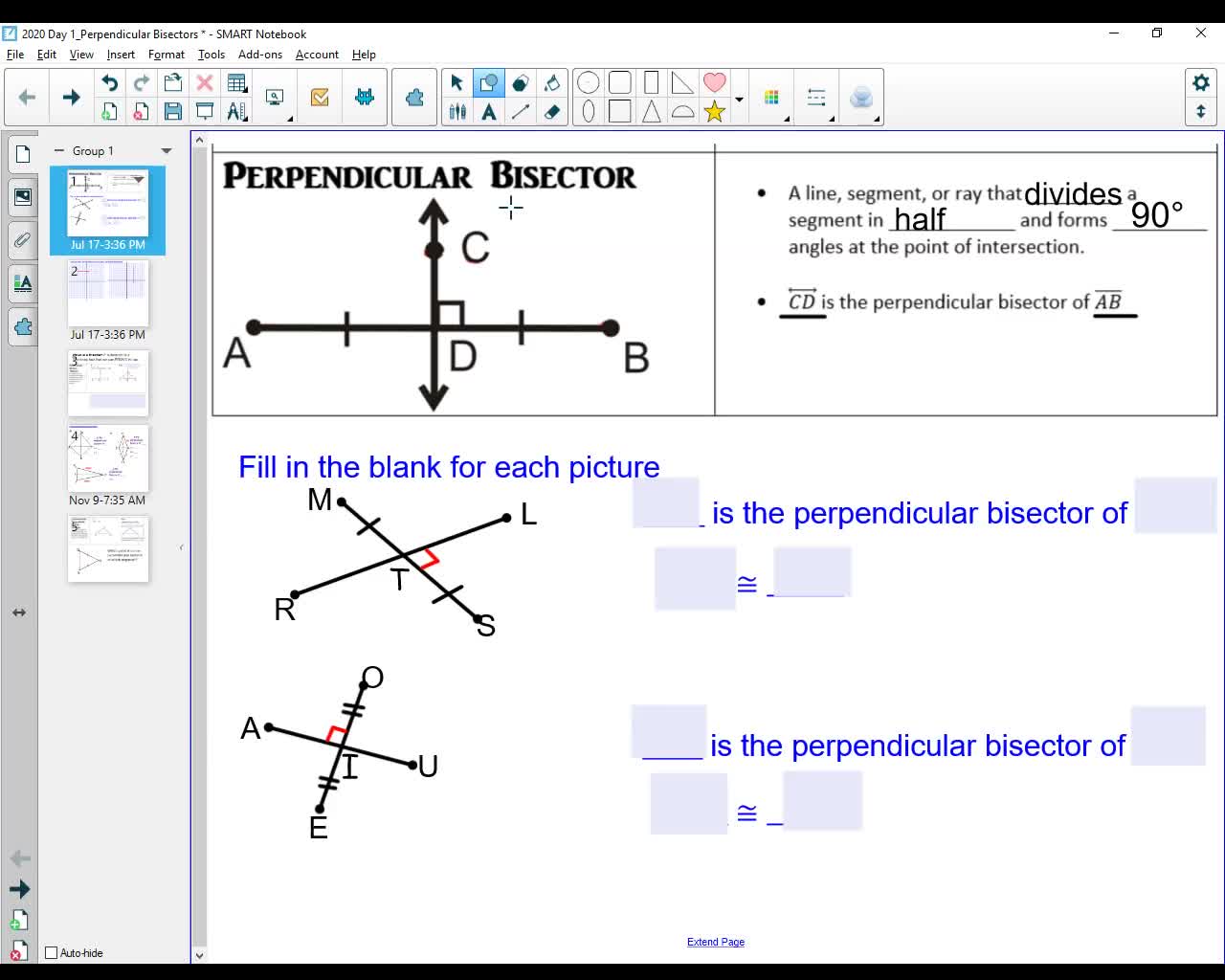Click the Undo toolbar icon

pyautogui.click(x=109, y=83)
